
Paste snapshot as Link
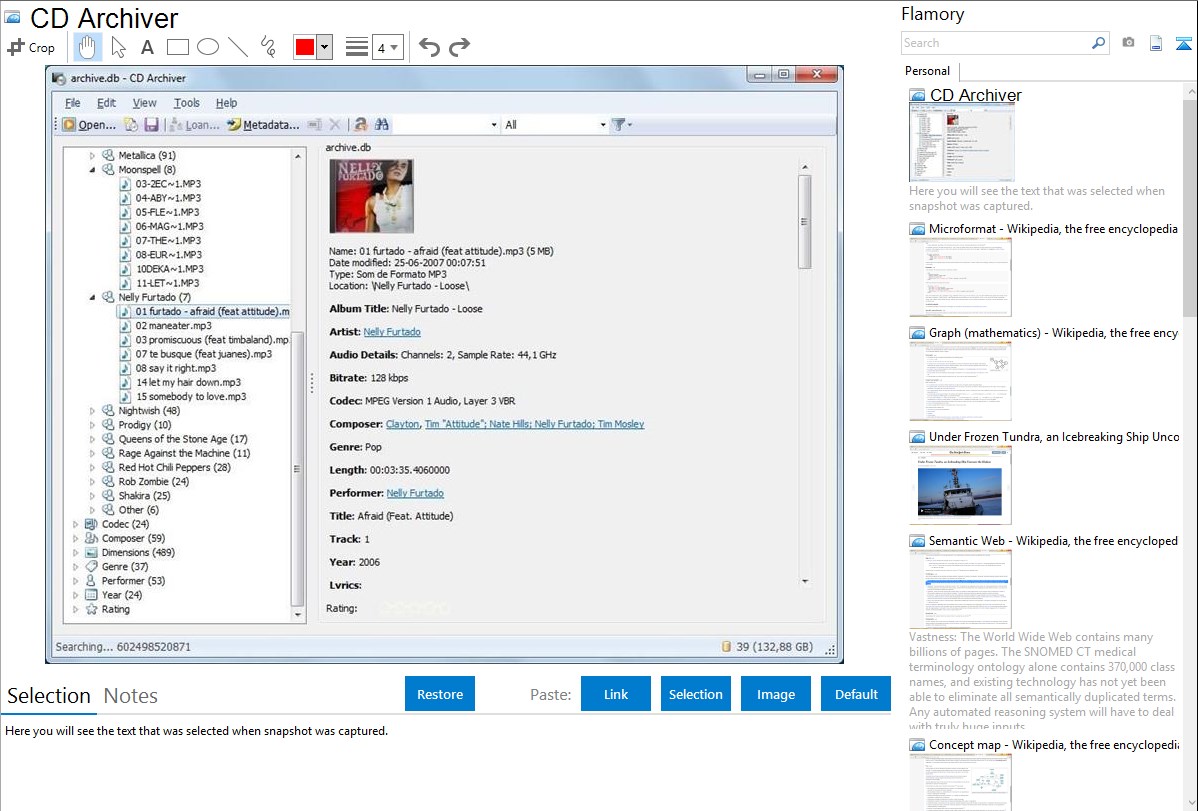point(616,694)
